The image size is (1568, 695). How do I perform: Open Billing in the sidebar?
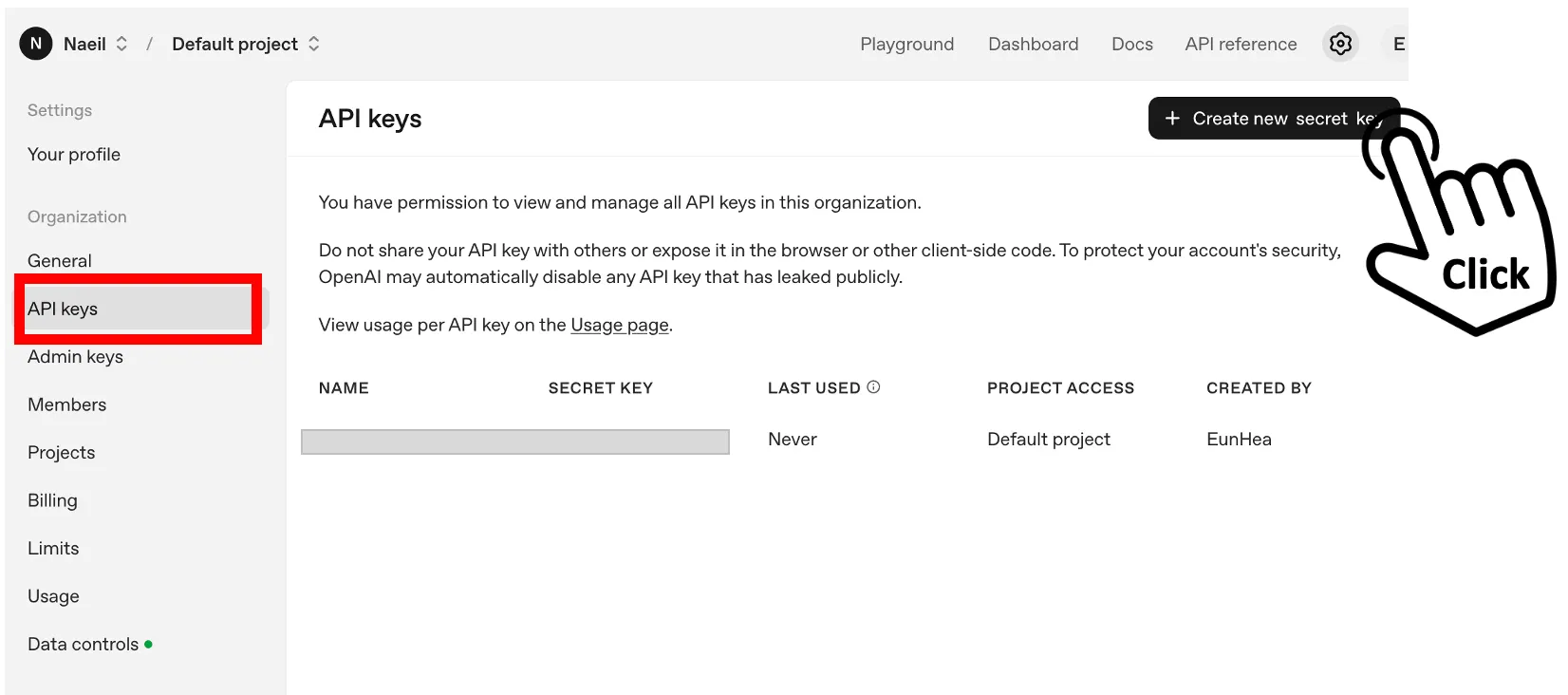click(x=52, y=500)
